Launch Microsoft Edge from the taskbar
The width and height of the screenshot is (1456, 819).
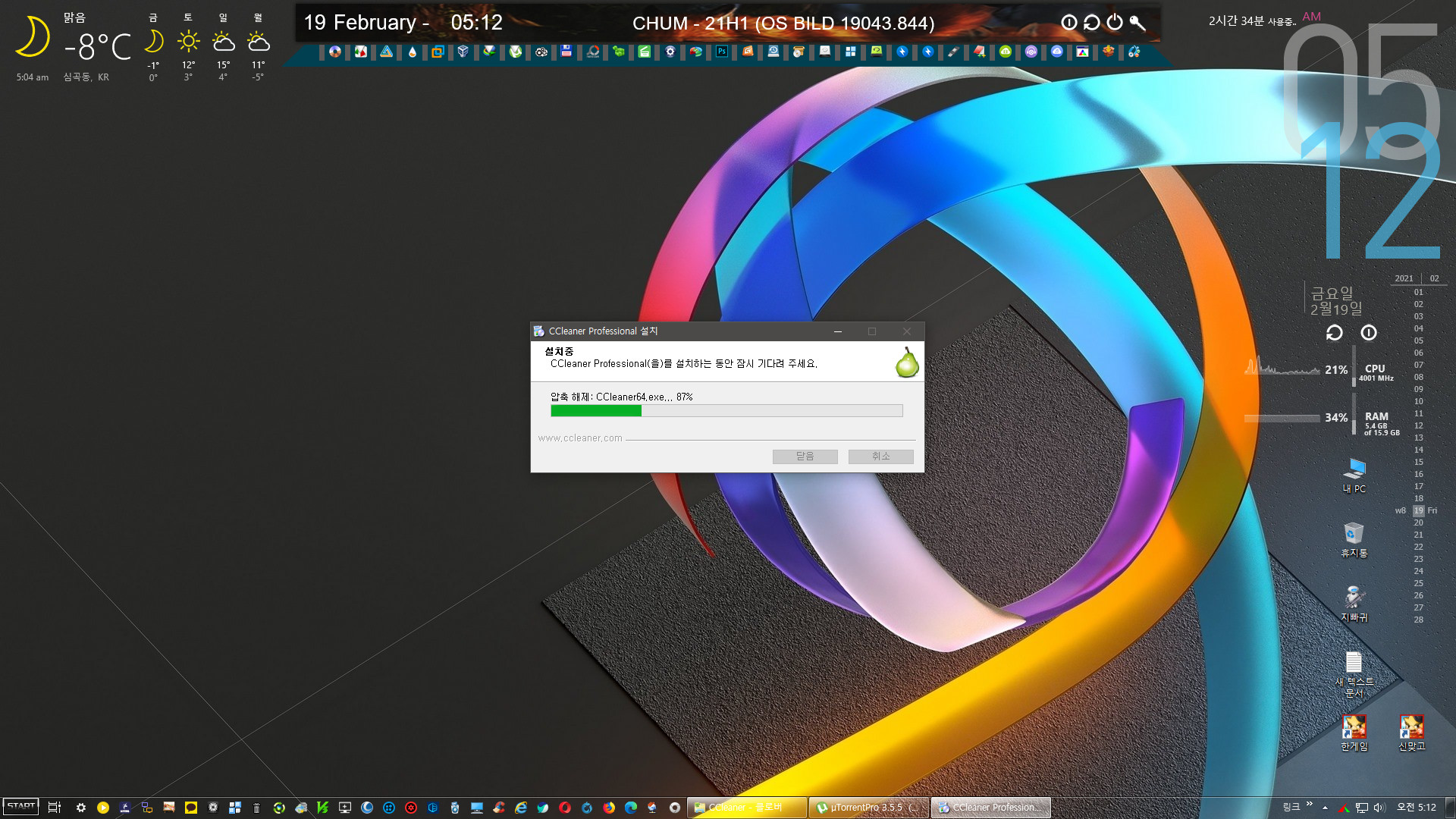[x=631, y=808]
